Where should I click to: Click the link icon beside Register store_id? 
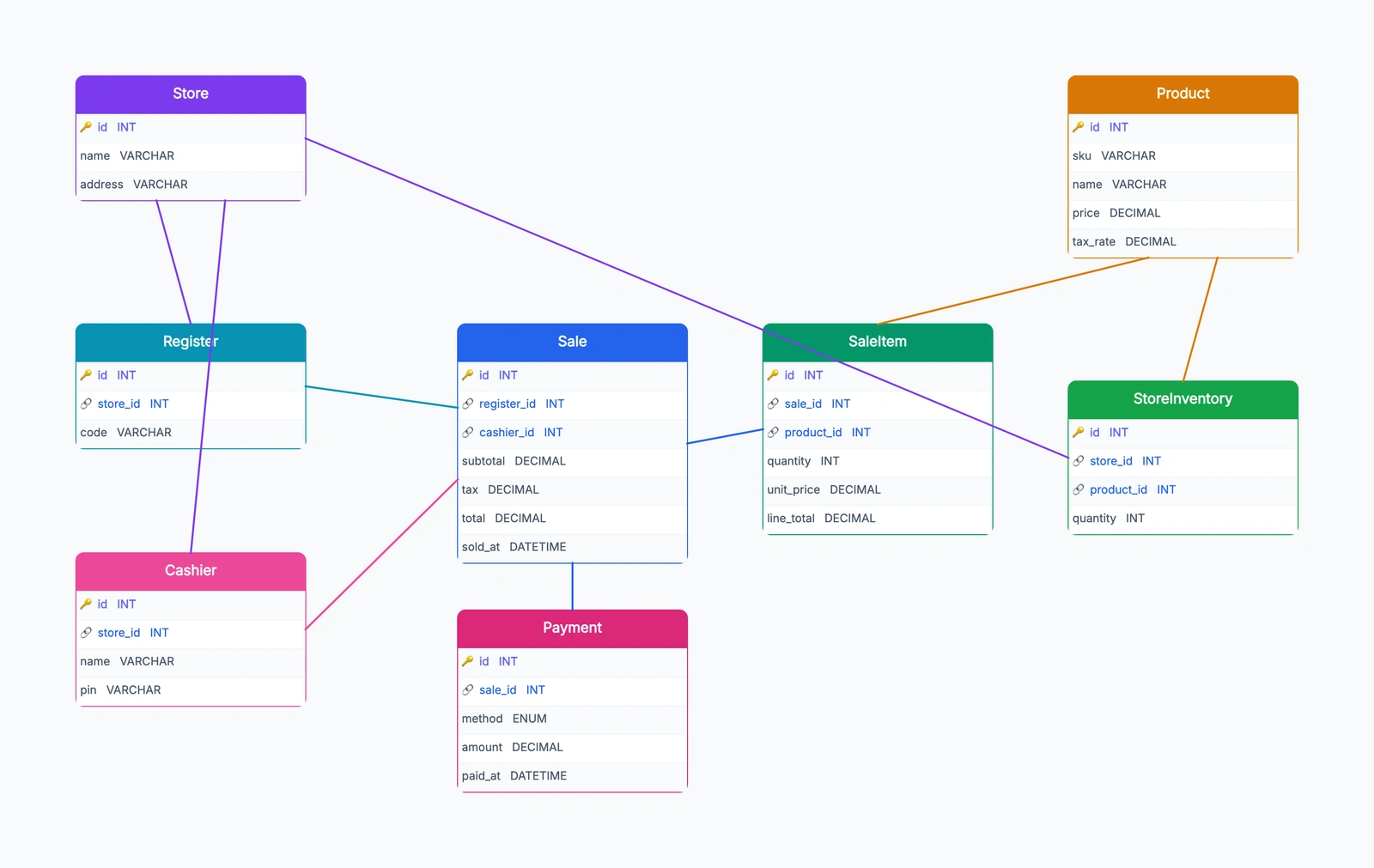(x=86, y=404)
